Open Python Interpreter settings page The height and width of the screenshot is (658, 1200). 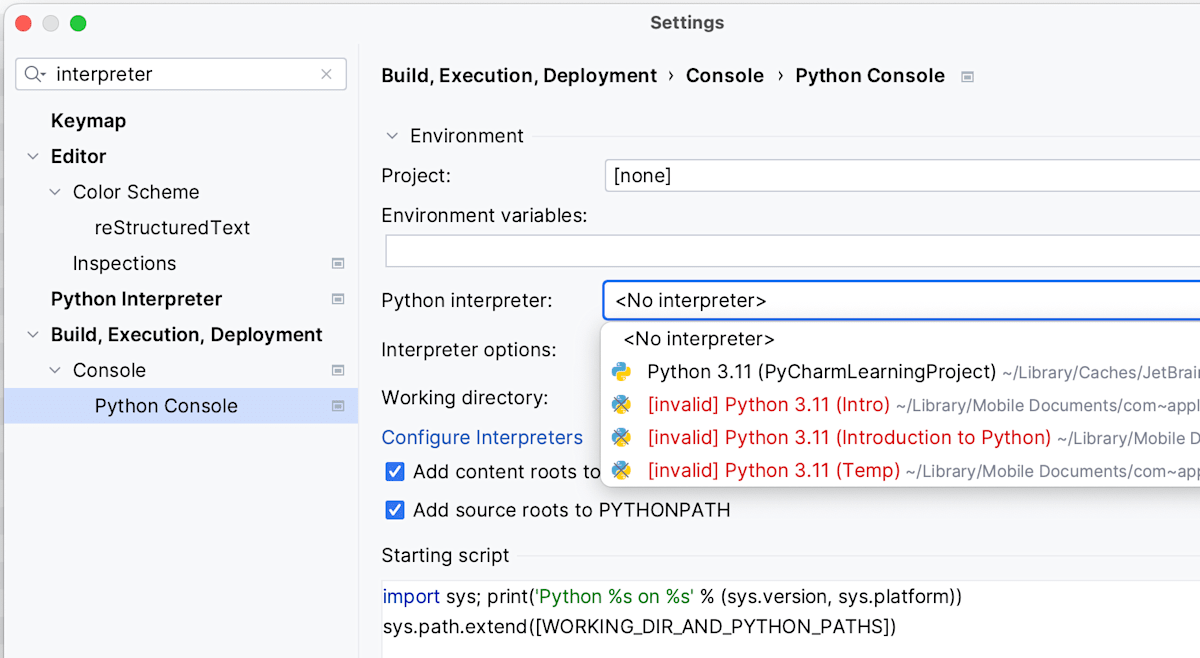[x=136, y=299]
